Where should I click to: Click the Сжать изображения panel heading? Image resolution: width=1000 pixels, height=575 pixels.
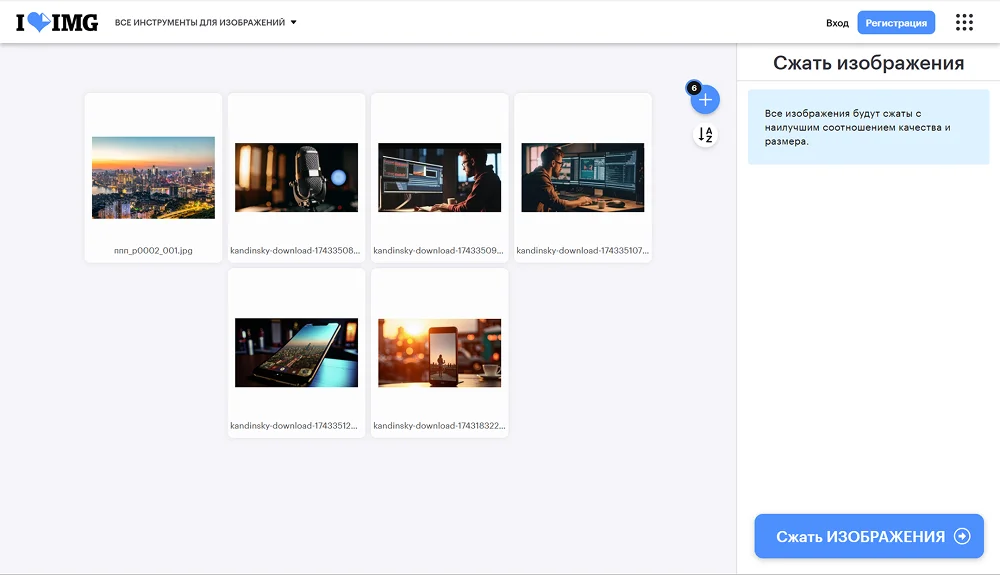(x=868, y=63)
